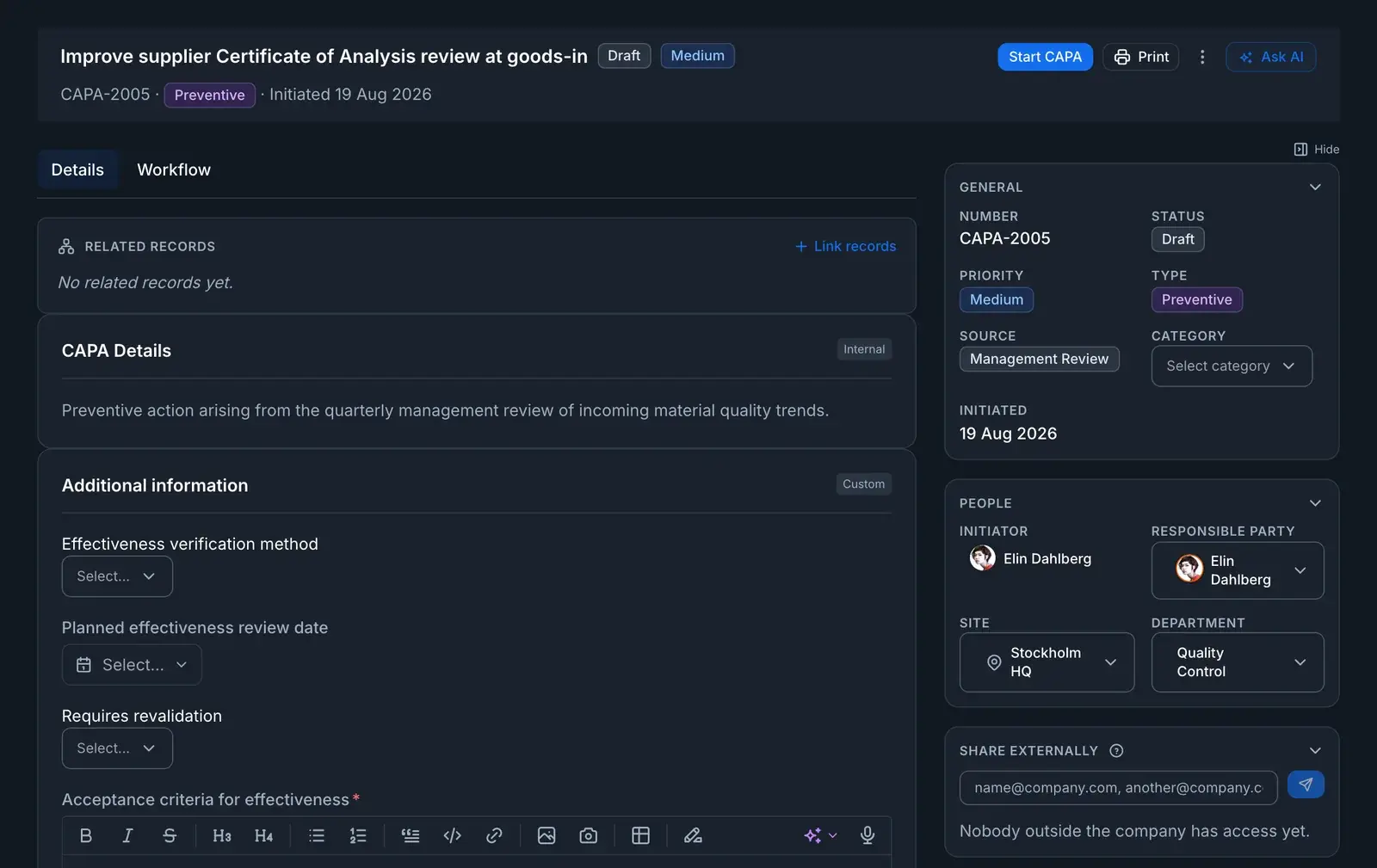Toggle bold formatting in editor toolbar
This screenshot has height=868, width=1377.
pos(86,835)
